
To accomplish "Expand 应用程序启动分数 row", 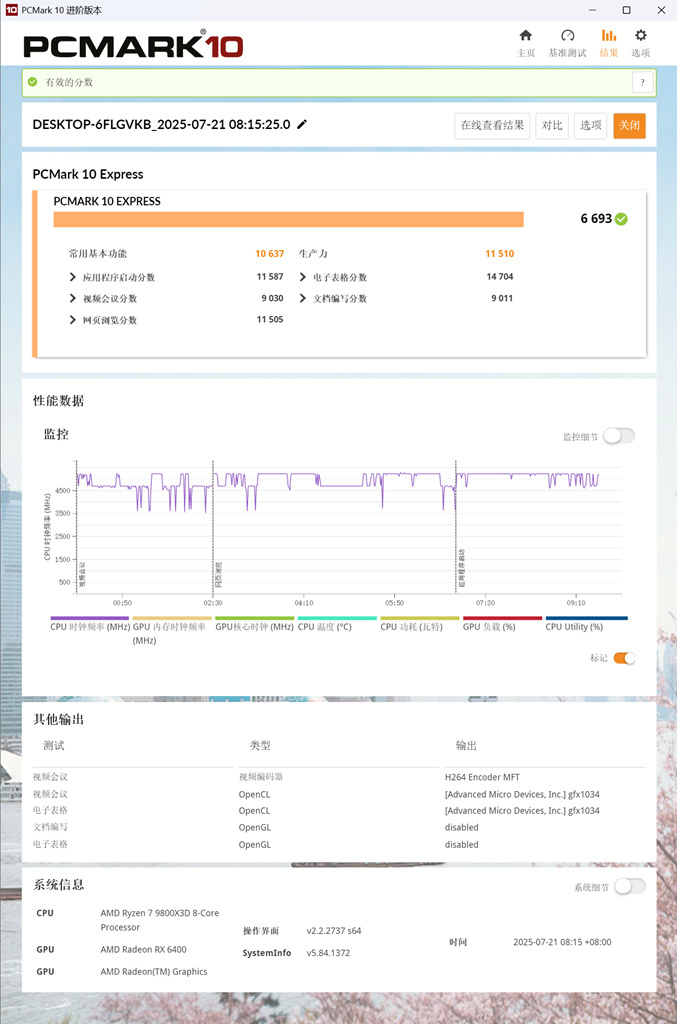I will click(x=72, y=277).
